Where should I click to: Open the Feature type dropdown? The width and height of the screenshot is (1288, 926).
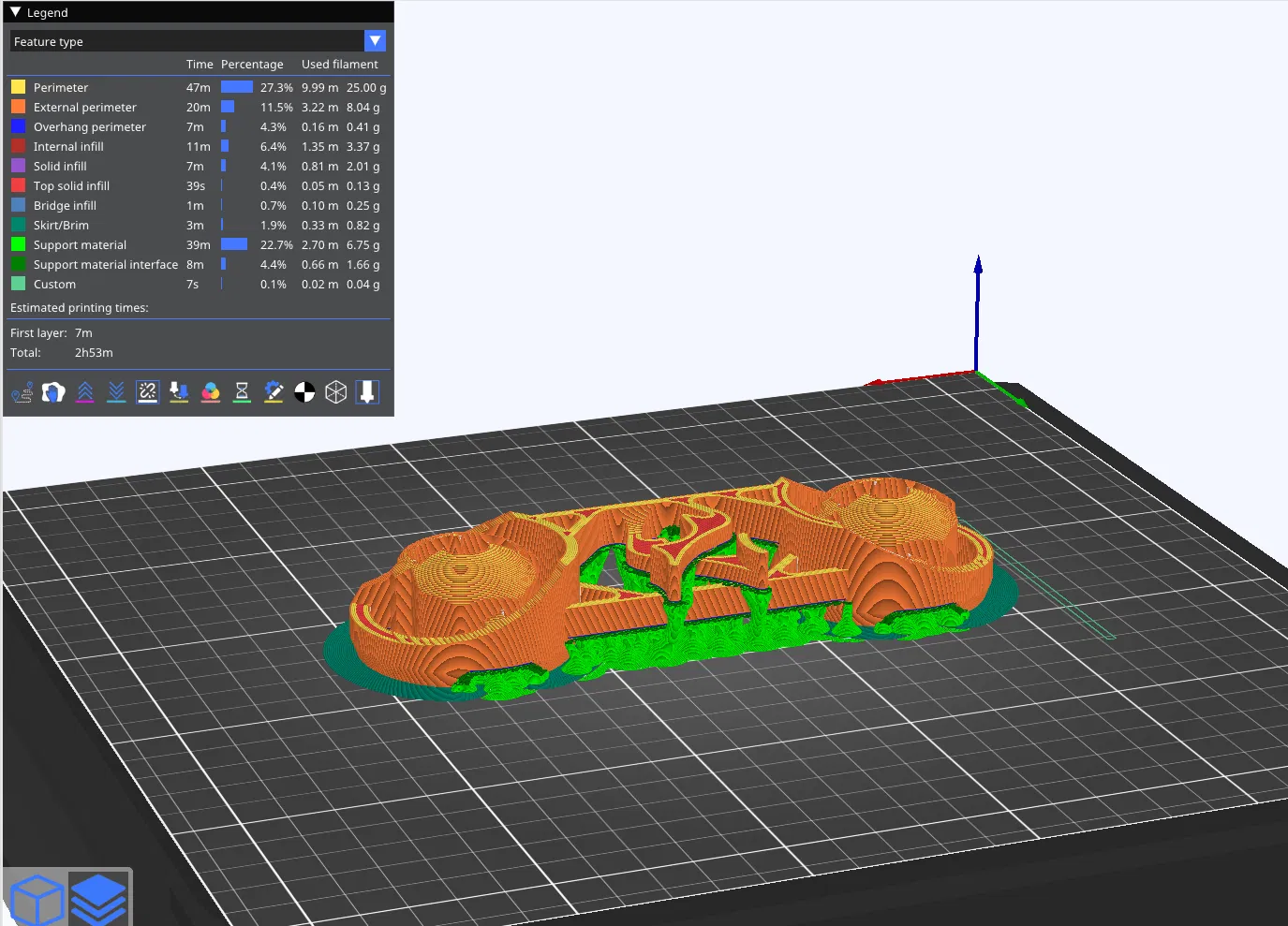pyautogui.click(x=198, y=41)
